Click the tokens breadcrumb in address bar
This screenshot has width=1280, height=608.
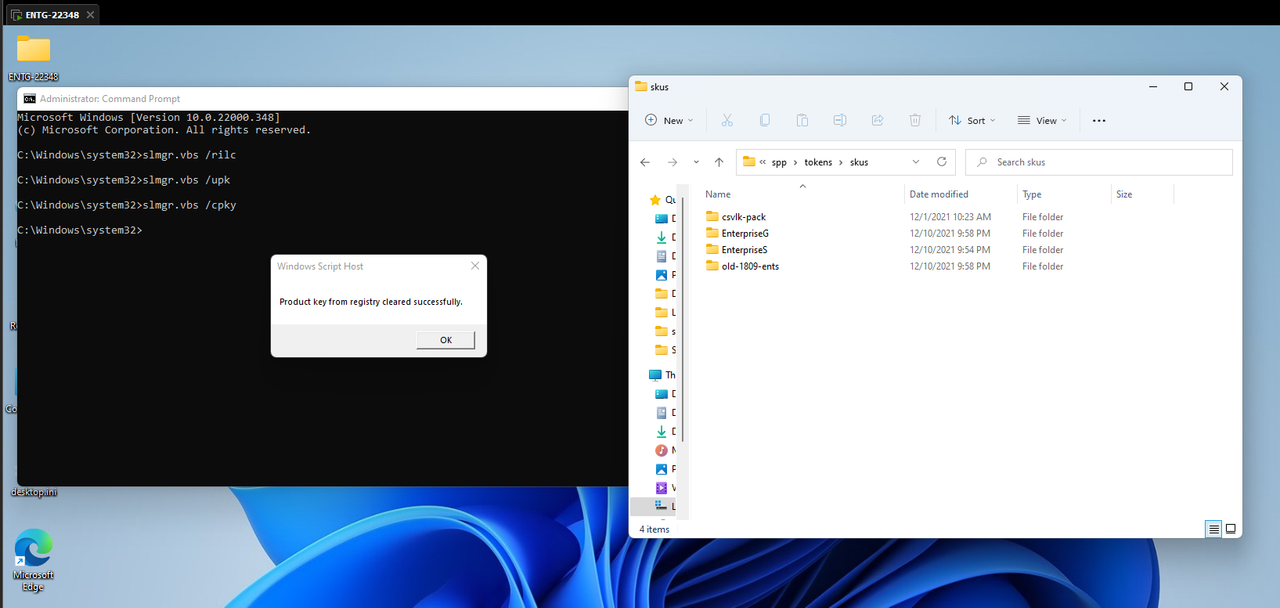click(x=818, y=162)
